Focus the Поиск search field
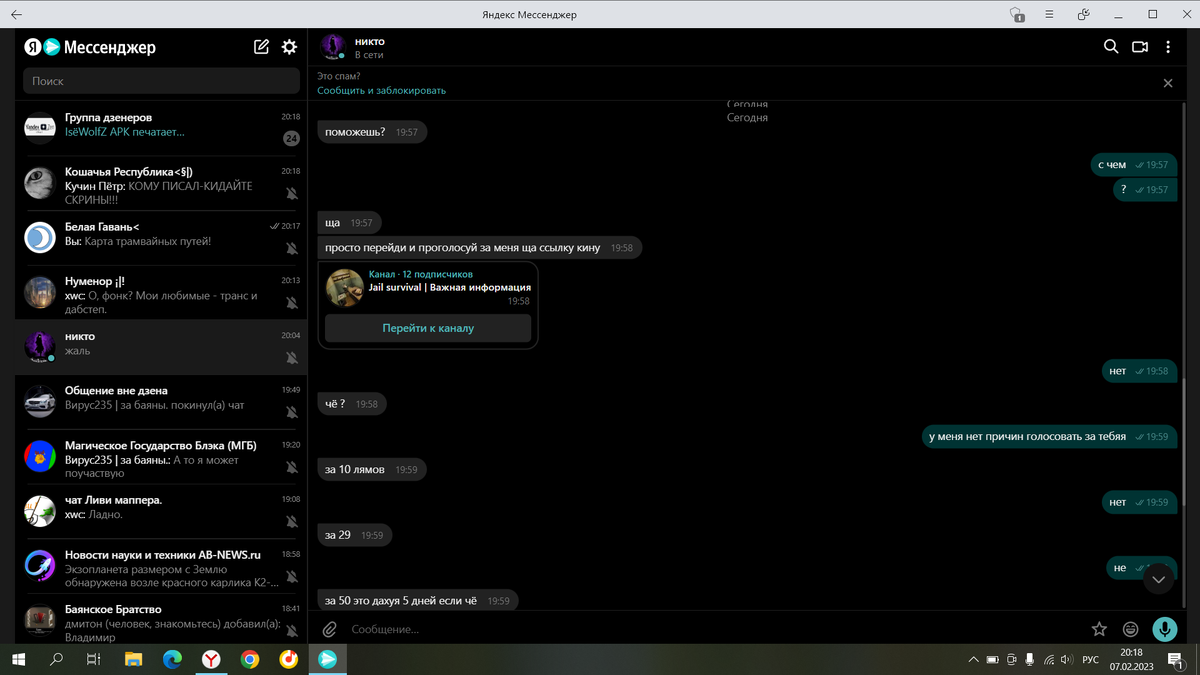The image size is (1200, 675). (x=161, y=81)
